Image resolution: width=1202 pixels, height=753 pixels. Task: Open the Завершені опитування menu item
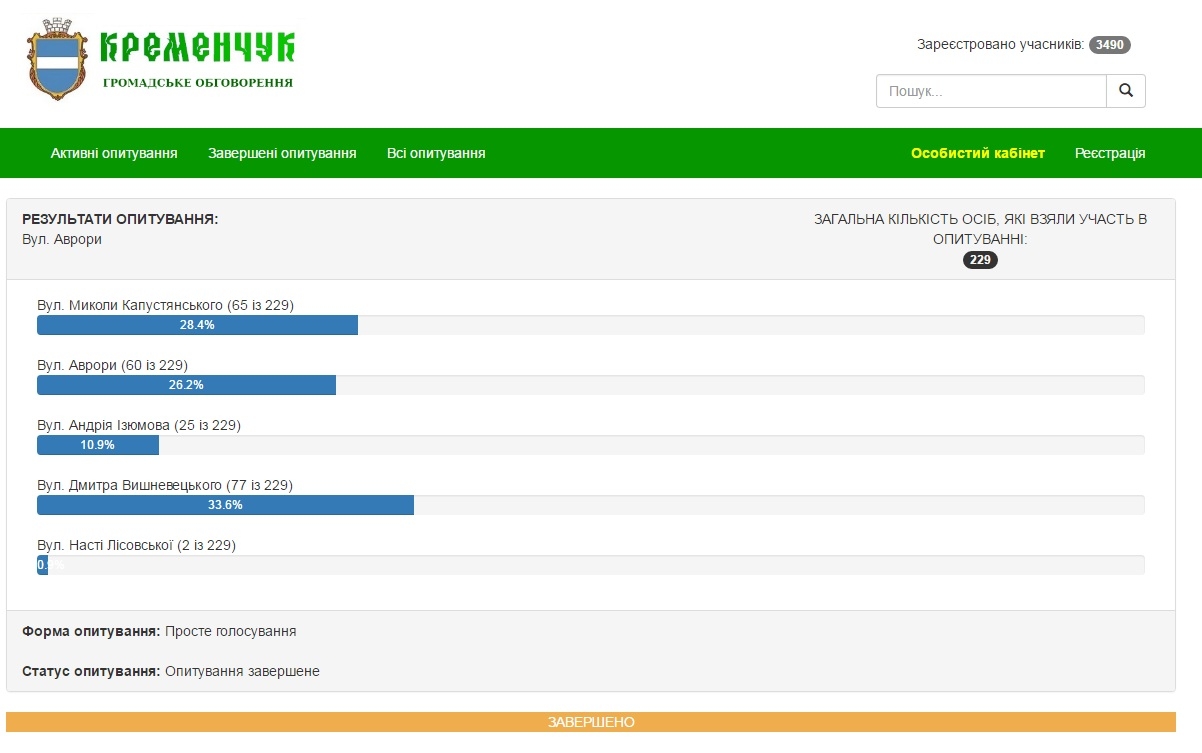click(x=282, y=153)
